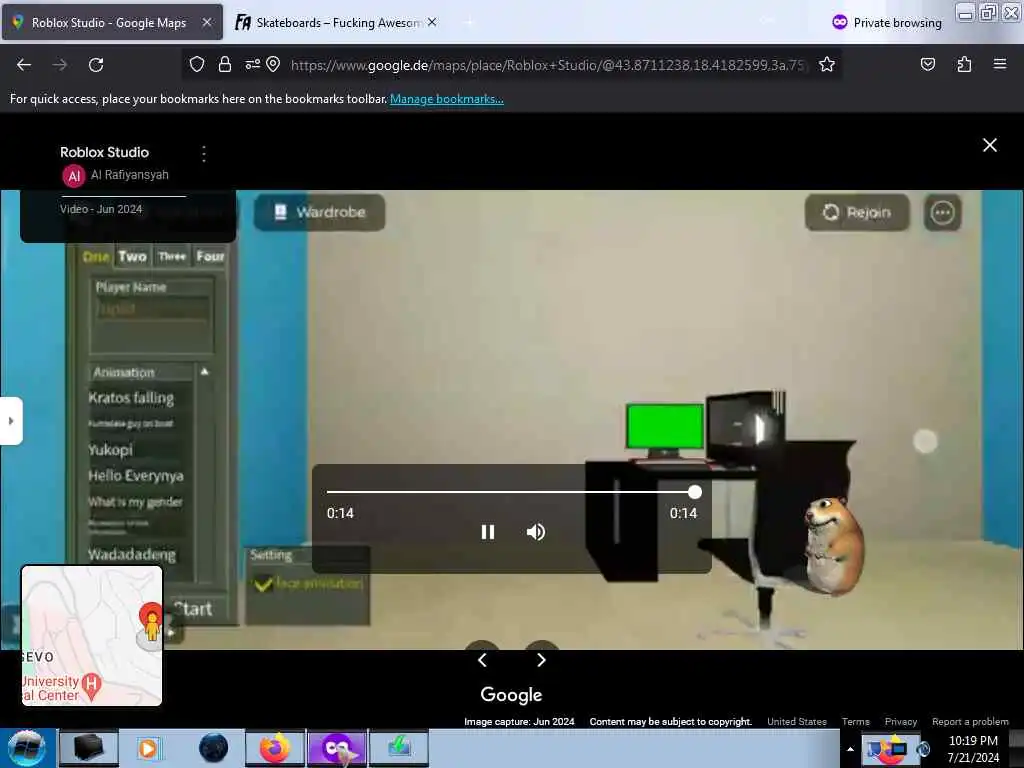Open the new tab plus button

point(468,23)
